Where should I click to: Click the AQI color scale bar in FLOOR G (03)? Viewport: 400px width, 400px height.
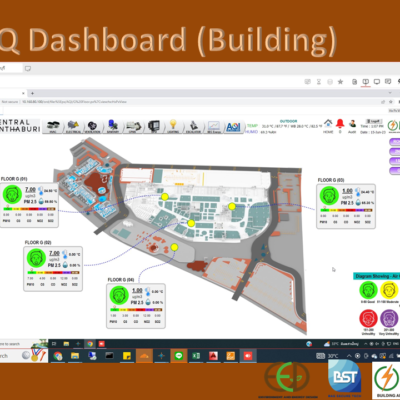click(346, 210)
